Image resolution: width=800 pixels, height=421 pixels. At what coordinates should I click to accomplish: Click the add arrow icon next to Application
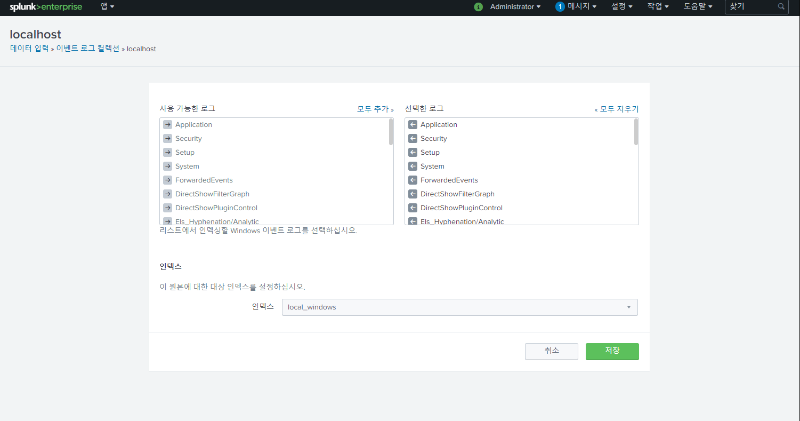tap(167, 124)
